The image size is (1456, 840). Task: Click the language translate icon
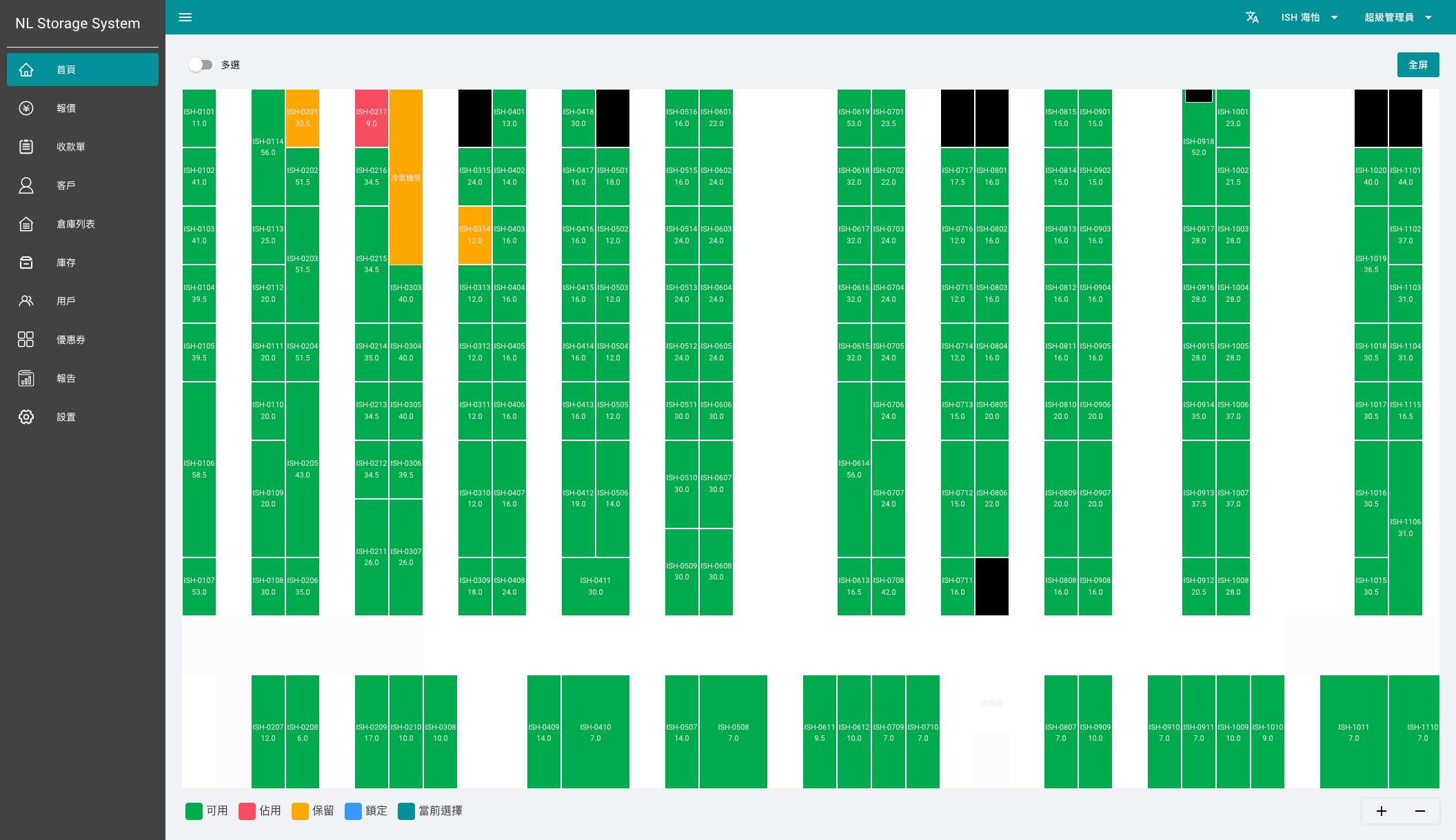click(x=1252, y=17)
